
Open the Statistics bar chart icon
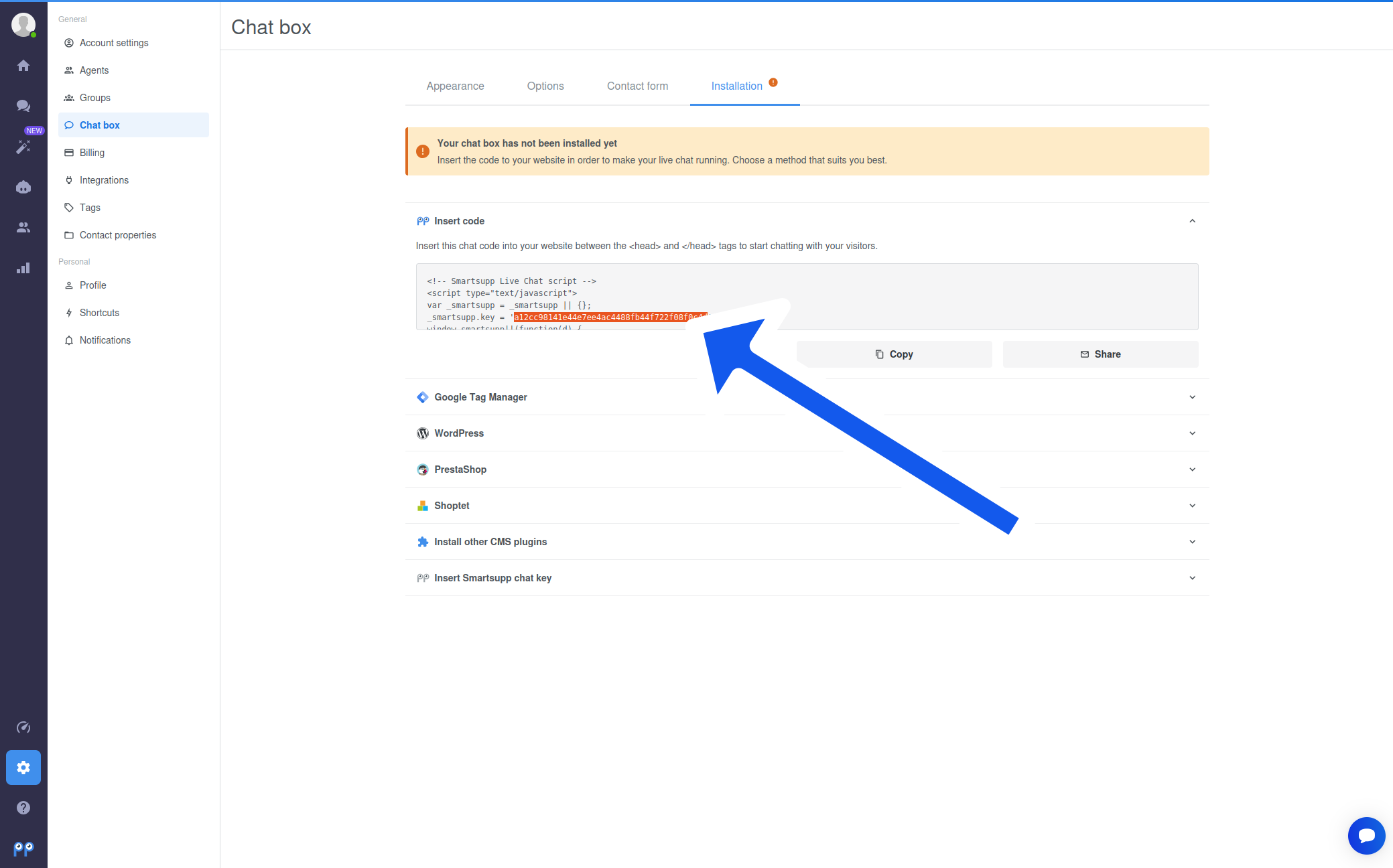[23, 269]
